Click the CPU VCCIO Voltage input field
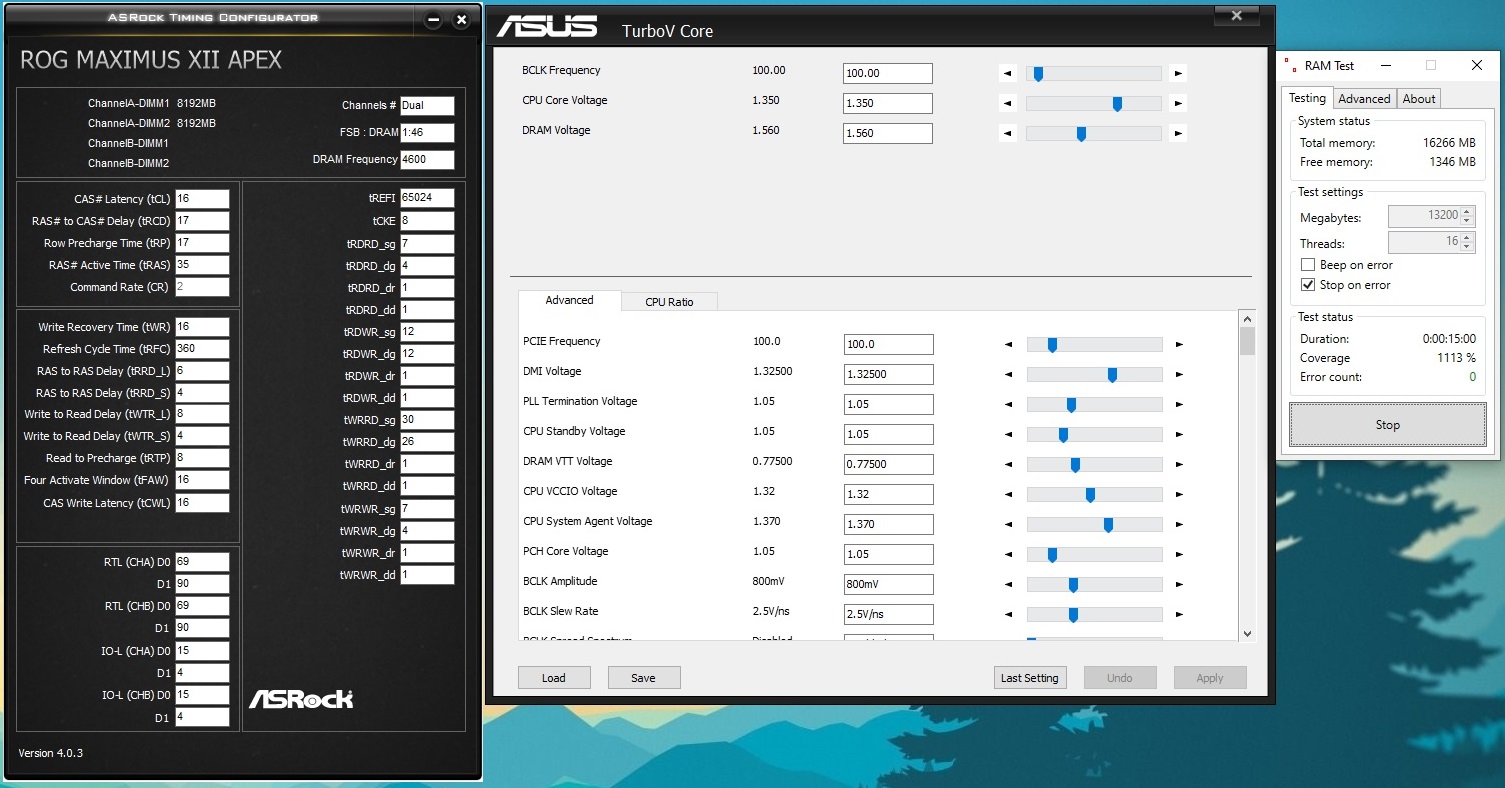This screenshot has height=788, width=1505. pyautogui.click(x=889, y=494)
